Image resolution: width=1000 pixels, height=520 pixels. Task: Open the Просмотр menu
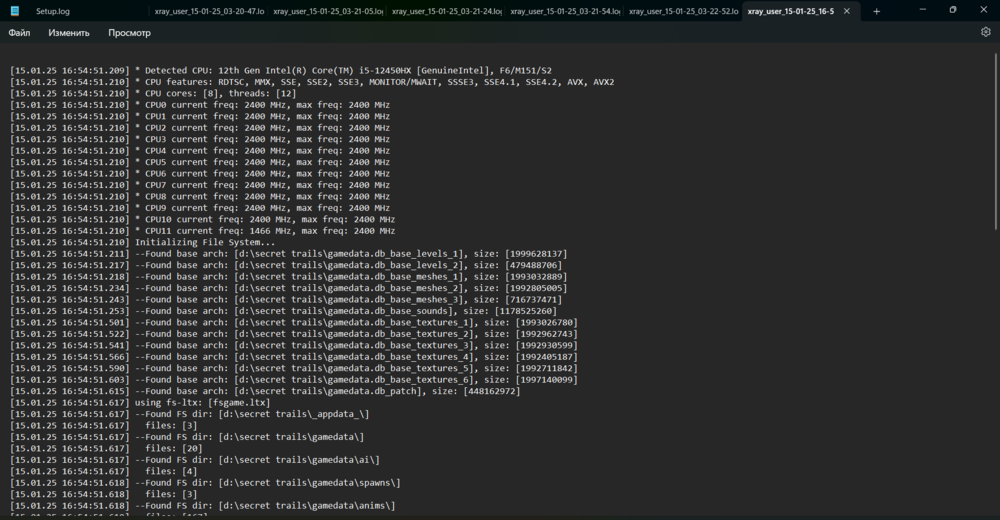[129, 33]
